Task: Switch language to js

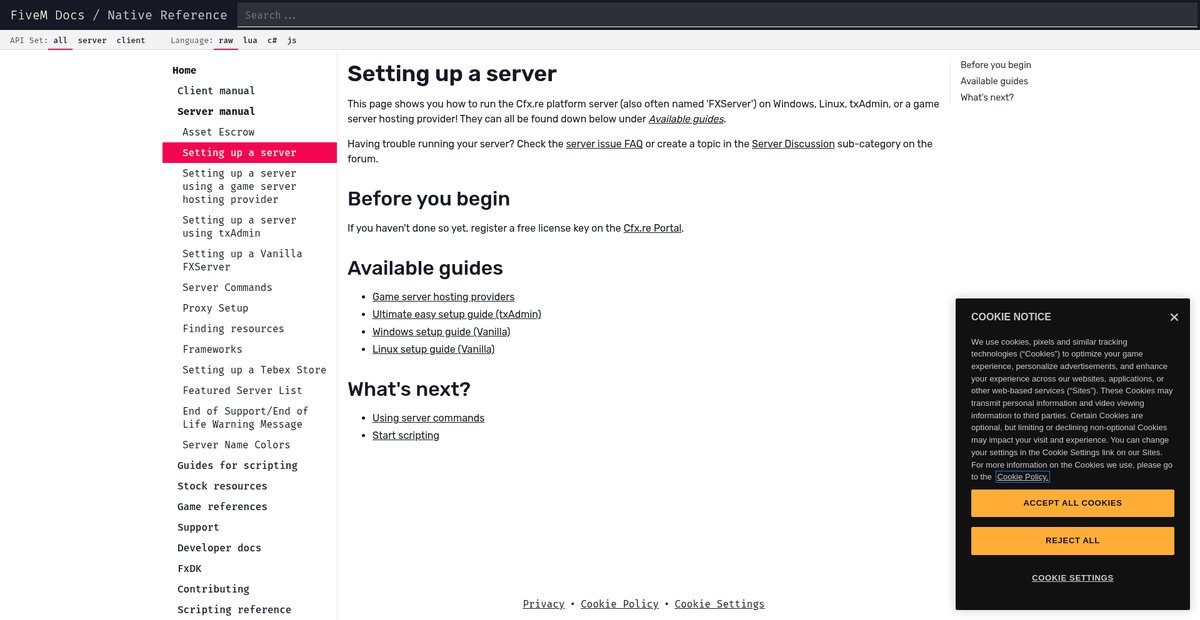Action: click(291, 41)
